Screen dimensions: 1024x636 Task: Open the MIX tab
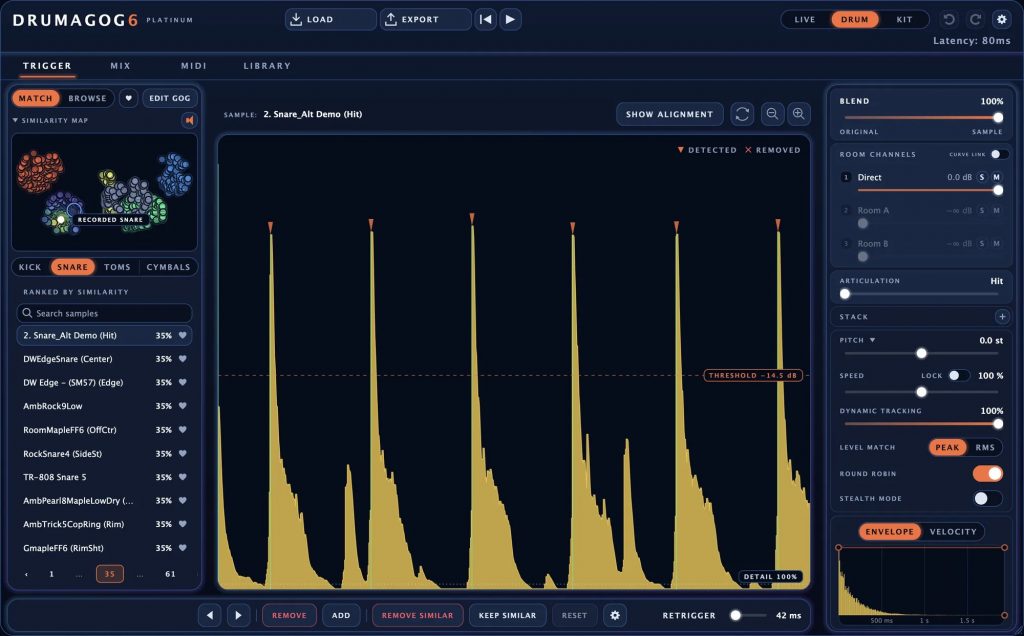(x=120, y=65)
